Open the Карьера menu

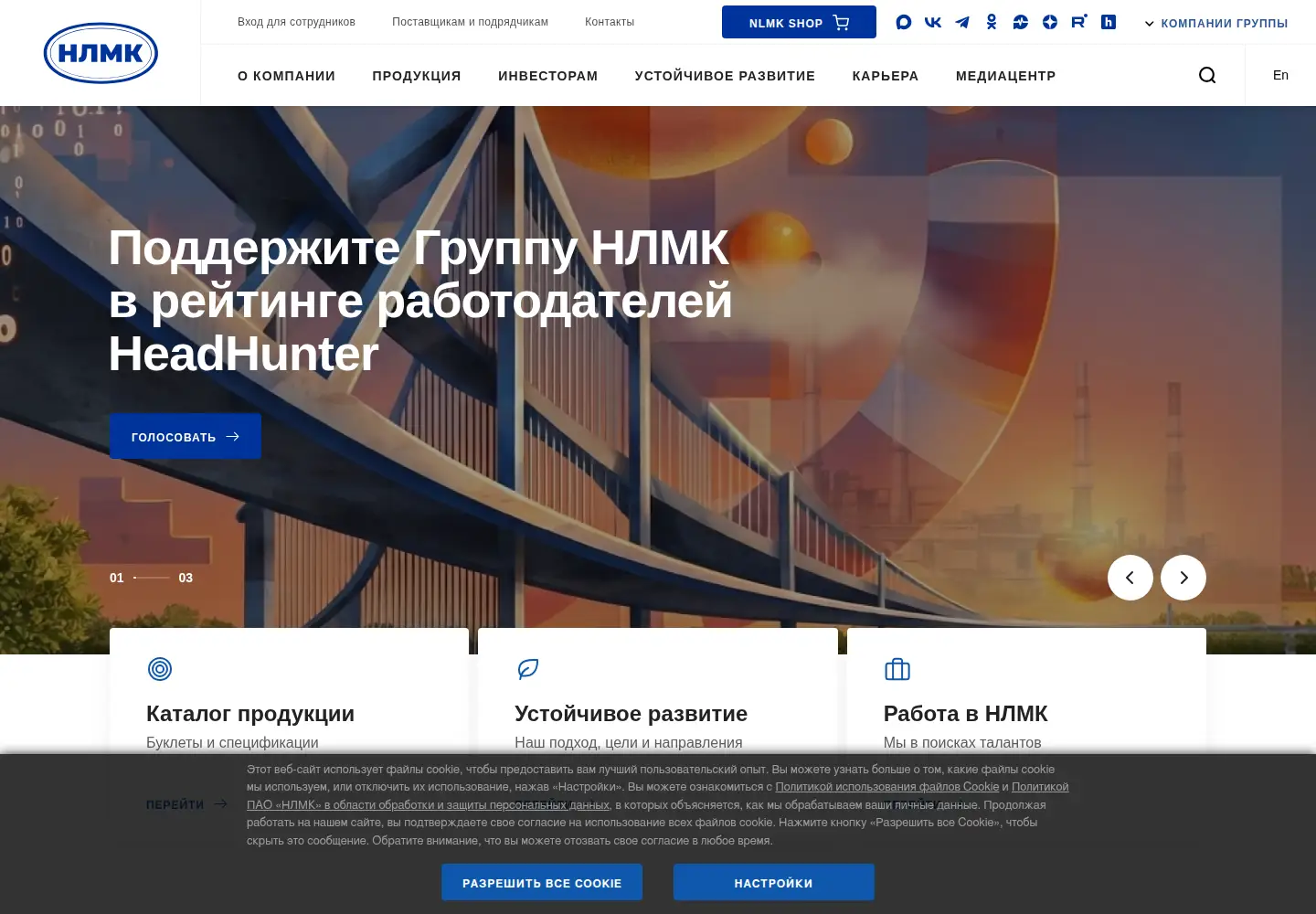coord(886,76)
